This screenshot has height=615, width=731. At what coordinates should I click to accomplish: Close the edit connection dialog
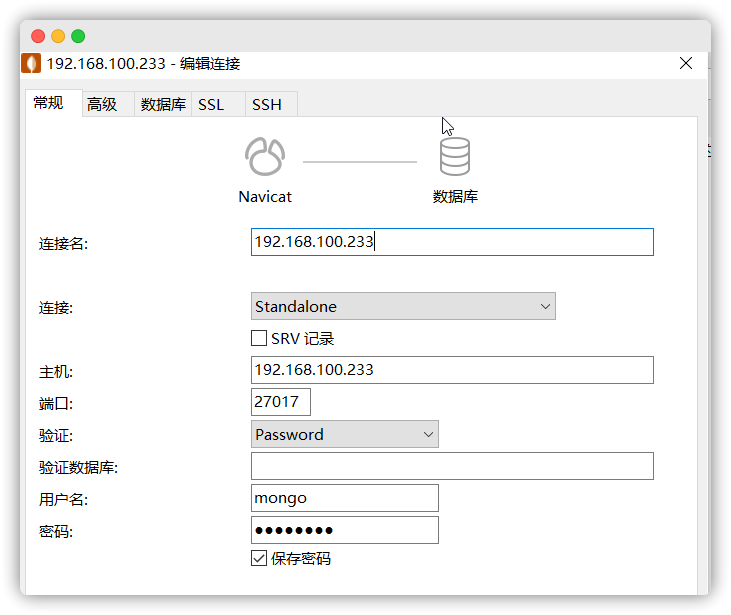coord(685,63)
